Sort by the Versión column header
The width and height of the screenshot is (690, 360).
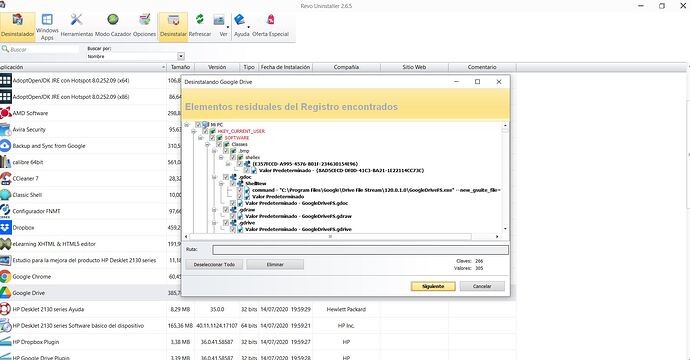(217, 67)
